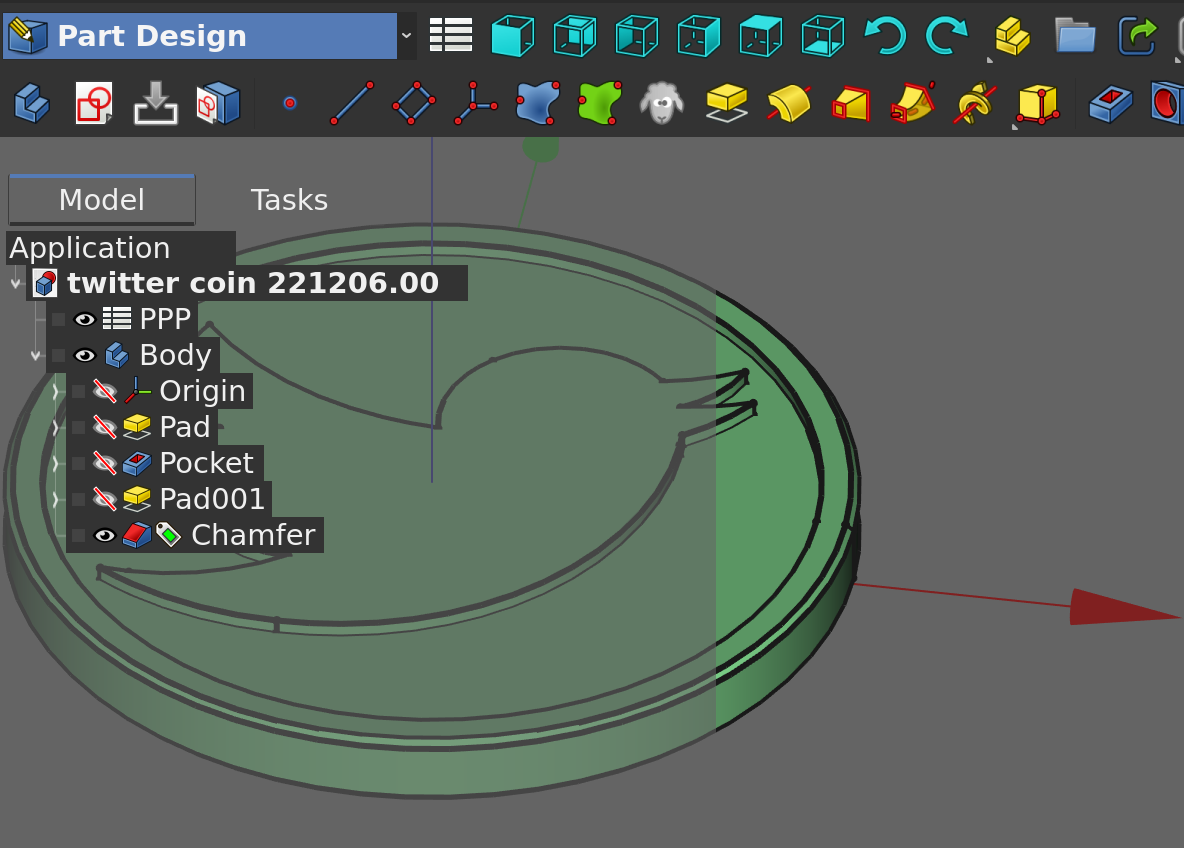Select the Additive Pipe tool
This screenshot has width=1184, height=848.
tap(912, 103)
